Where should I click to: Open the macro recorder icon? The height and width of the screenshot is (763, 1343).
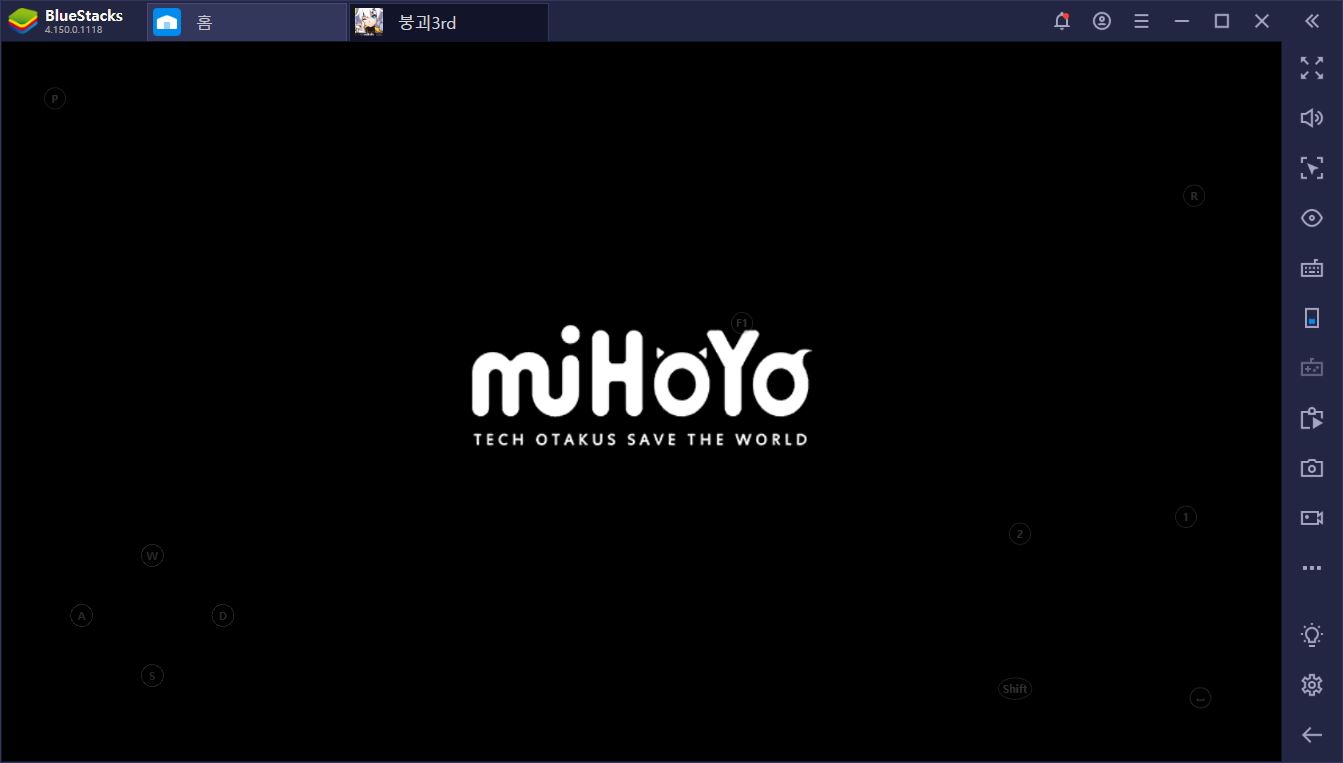pyautogui.click(x=1311, y=418)
